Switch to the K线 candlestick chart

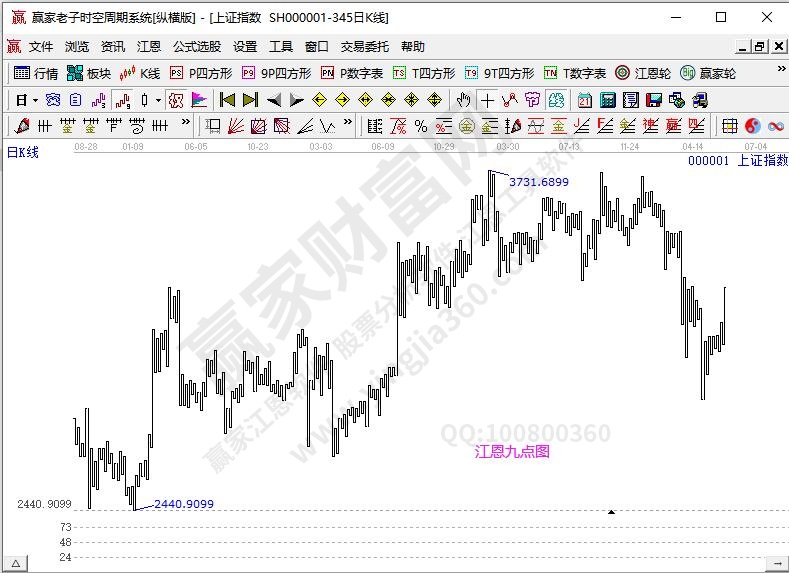point(140,73)
